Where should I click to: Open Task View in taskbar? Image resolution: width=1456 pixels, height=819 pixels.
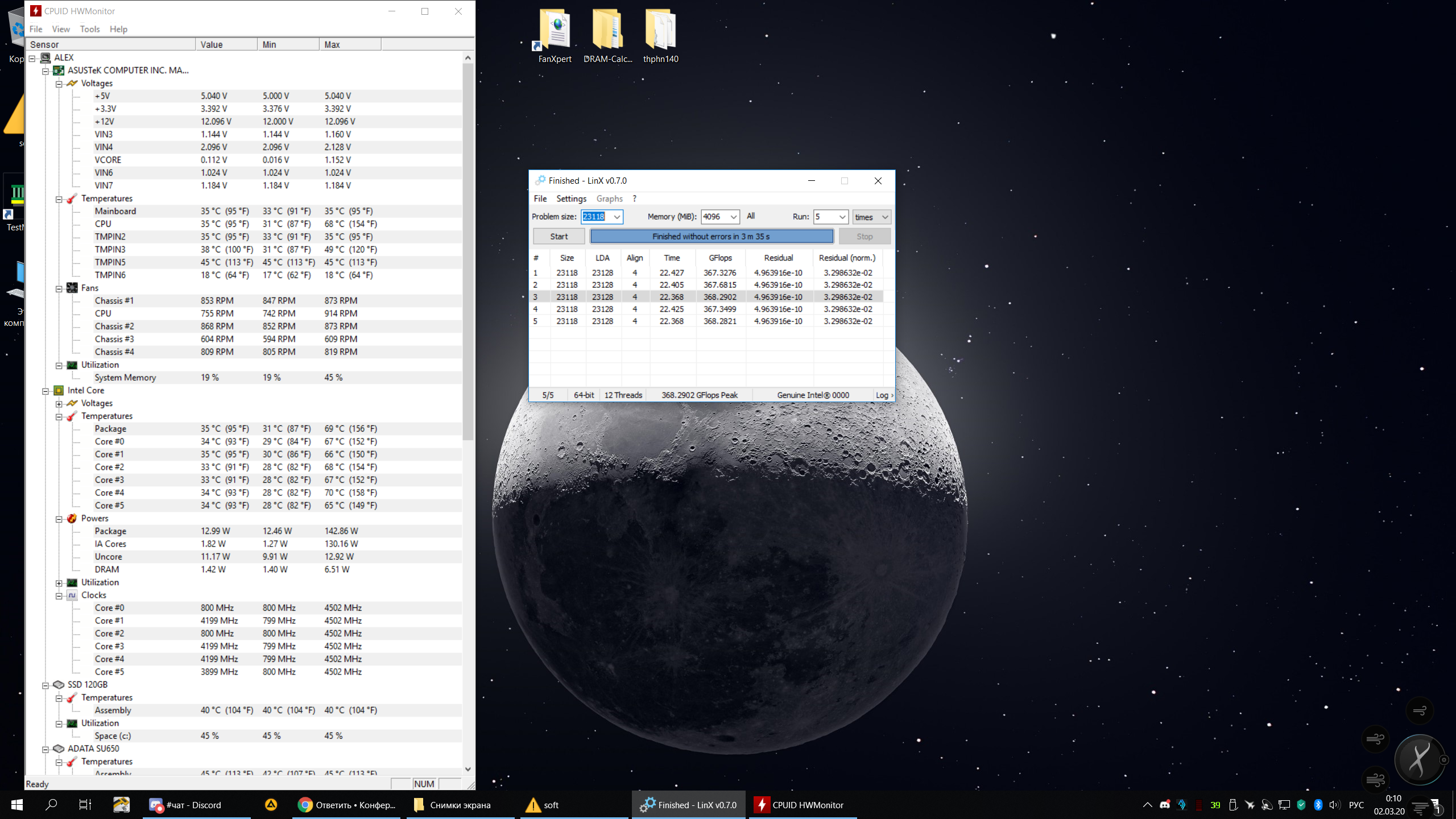(x=85, y=805)
